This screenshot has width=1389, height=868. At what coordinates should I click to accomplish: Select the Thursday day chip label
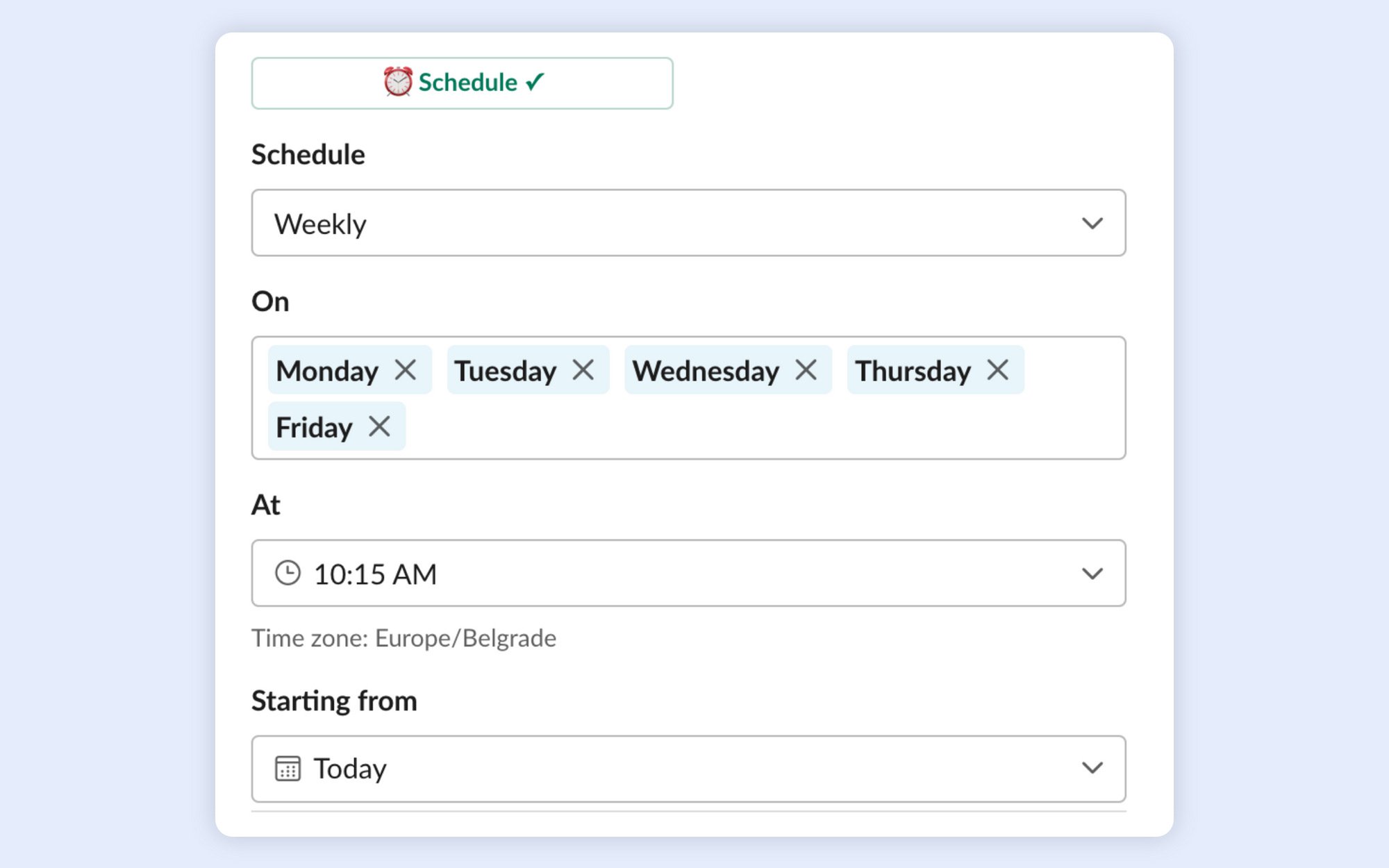(x=913, y=371)
